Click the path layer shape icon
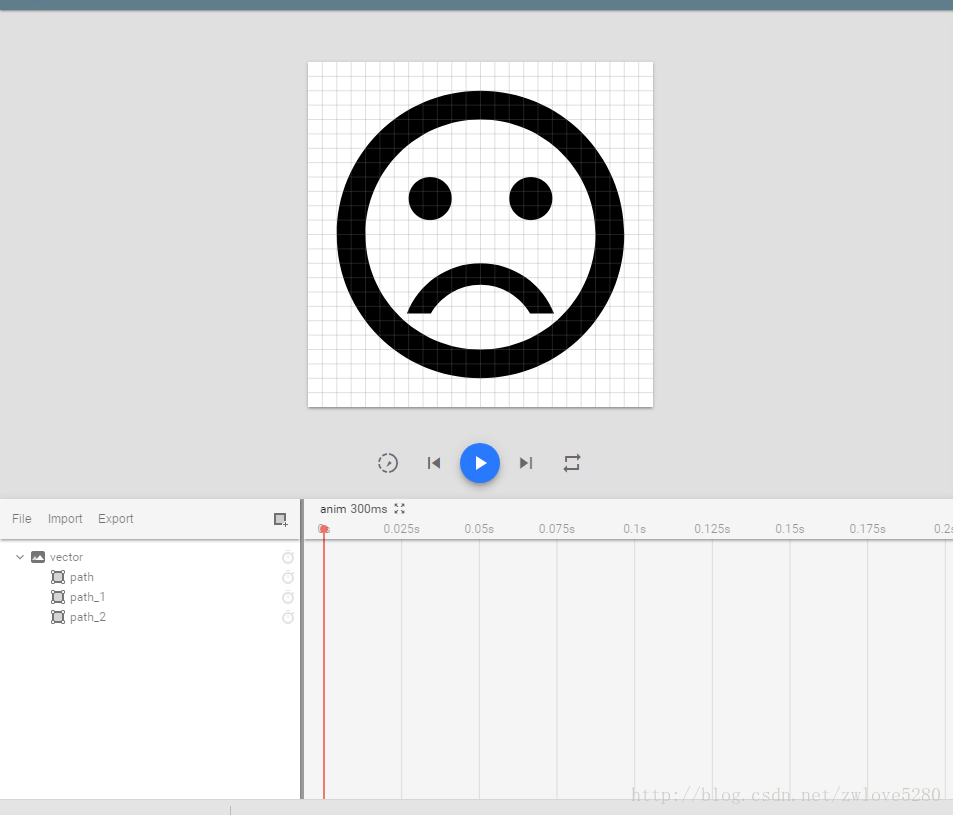This screenshot has width=953, height=815. pos(58,577)
